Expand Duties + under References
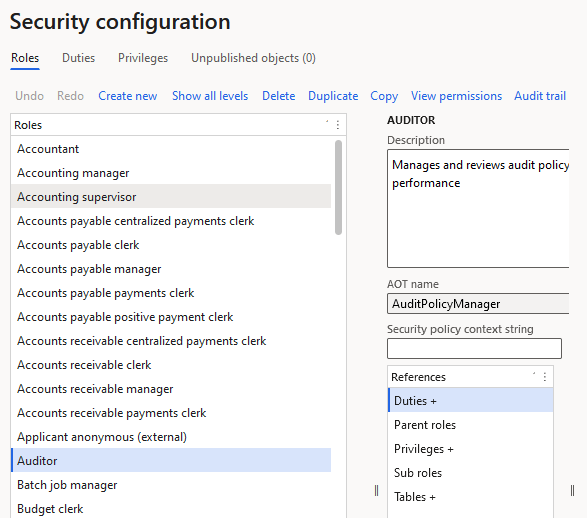 [471, 400]
